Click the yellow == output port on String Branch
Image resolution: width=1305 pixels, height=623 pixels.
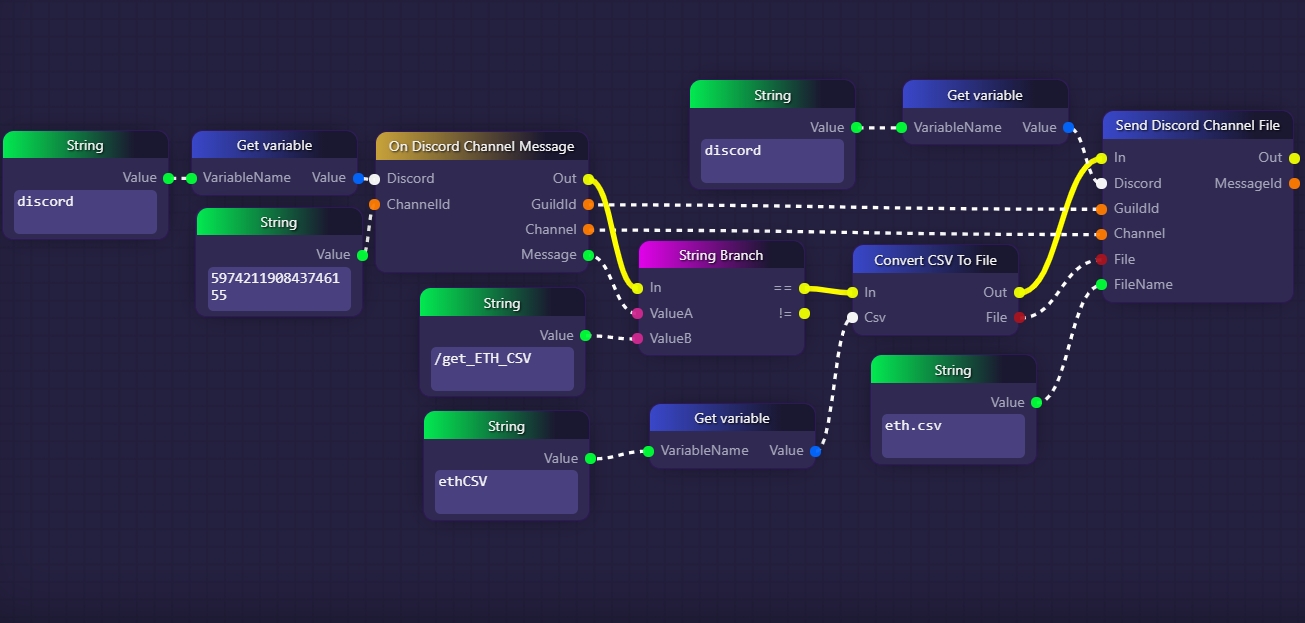[804, 288]
